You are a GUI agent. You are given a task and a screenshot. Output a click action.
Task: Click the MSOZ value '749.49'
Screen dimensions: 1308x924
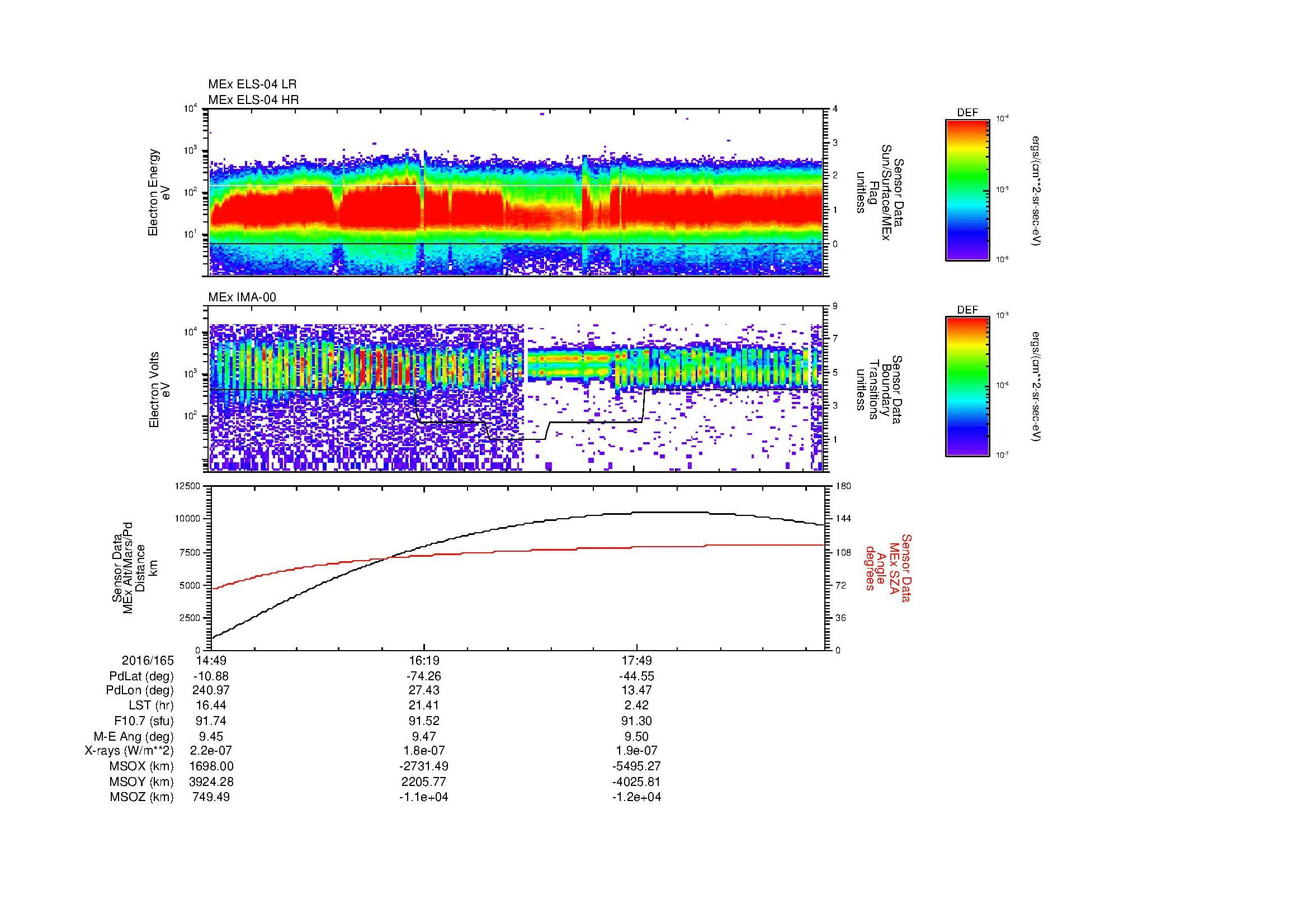pyautogui.click(x=211, y=797)
